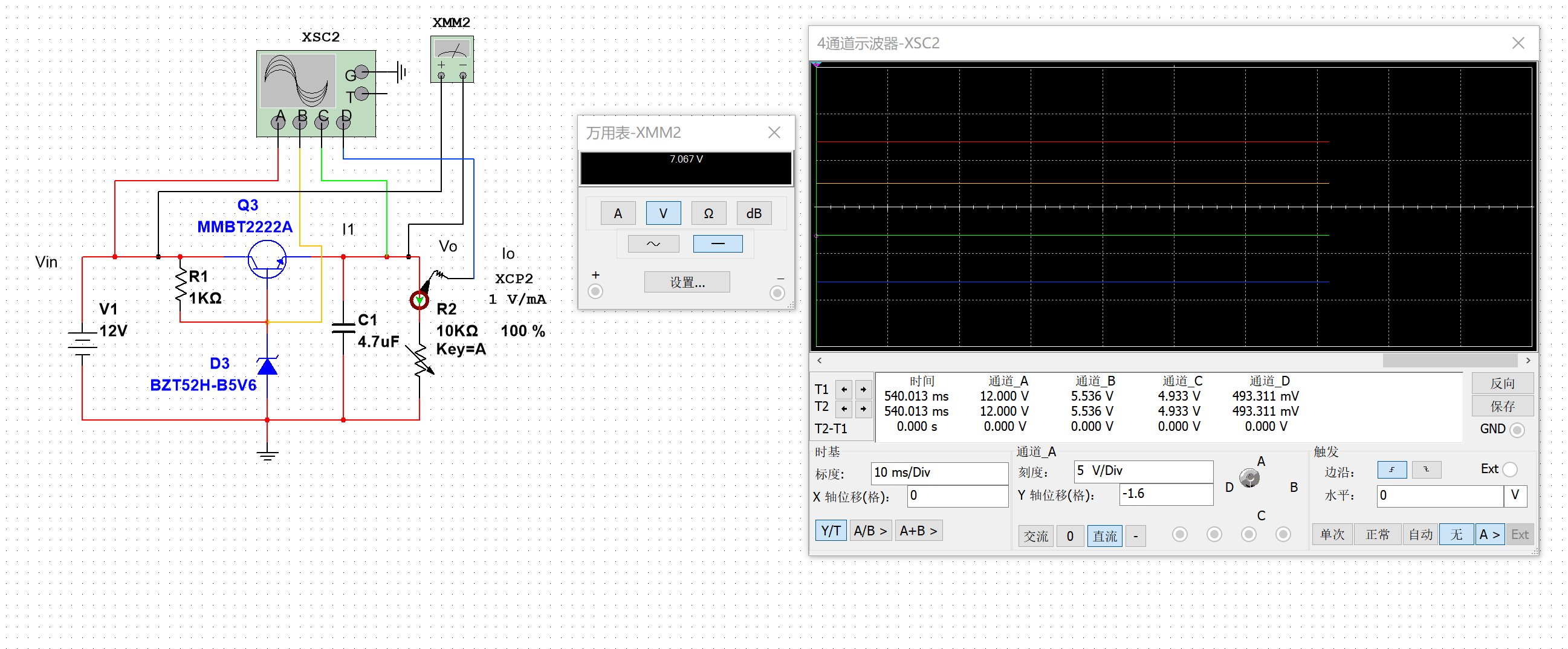Click channel A 刻度 5 V/Div field

point(1143,471)
